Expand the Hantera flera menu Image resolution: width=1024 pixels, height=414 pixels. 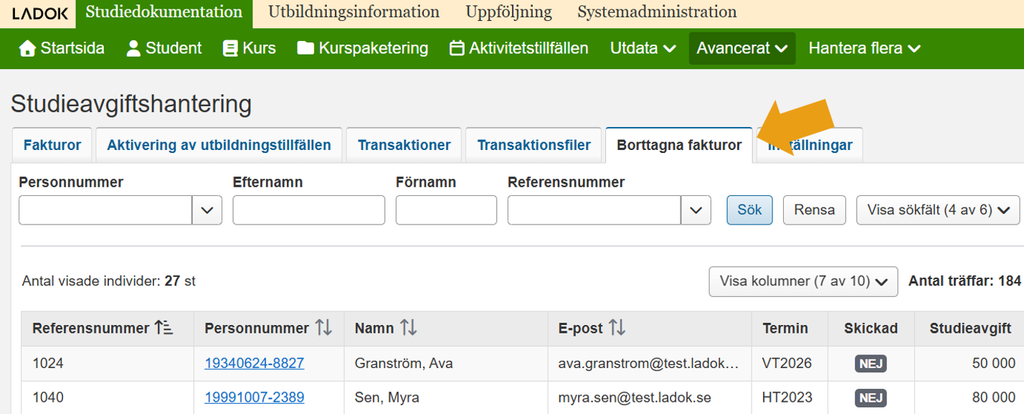click(865, 48)
